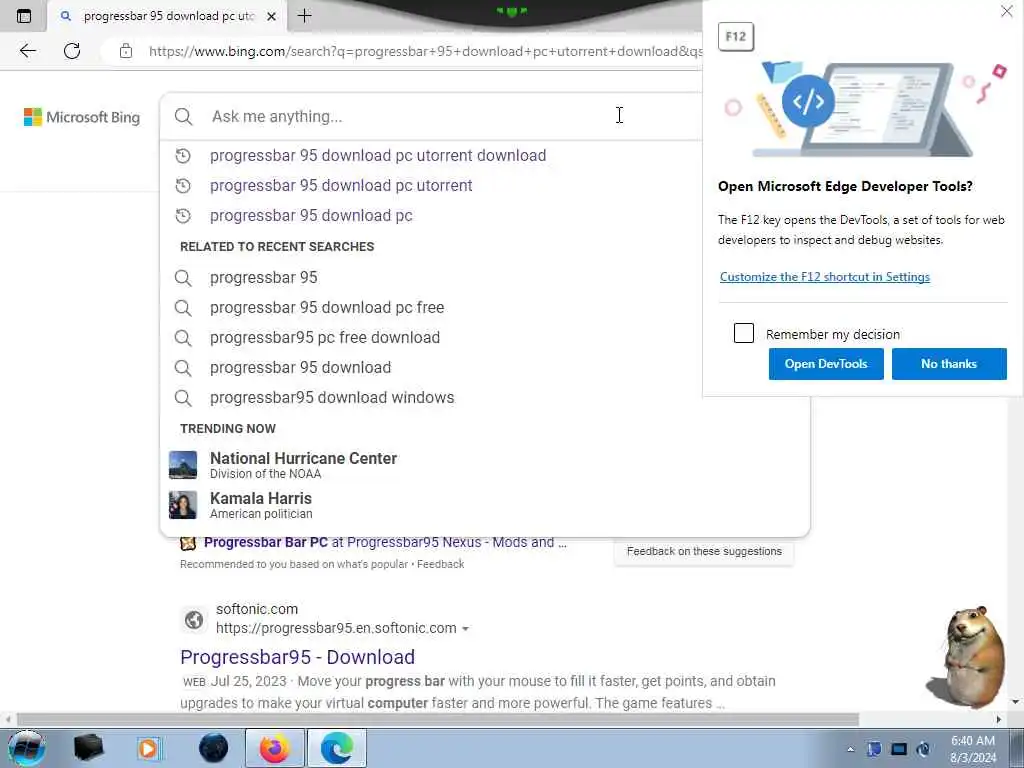The width and height of the screenshot is (1024, 768).
Task: Close the progressbar 95 search tab
Action: tap(272, 16)
